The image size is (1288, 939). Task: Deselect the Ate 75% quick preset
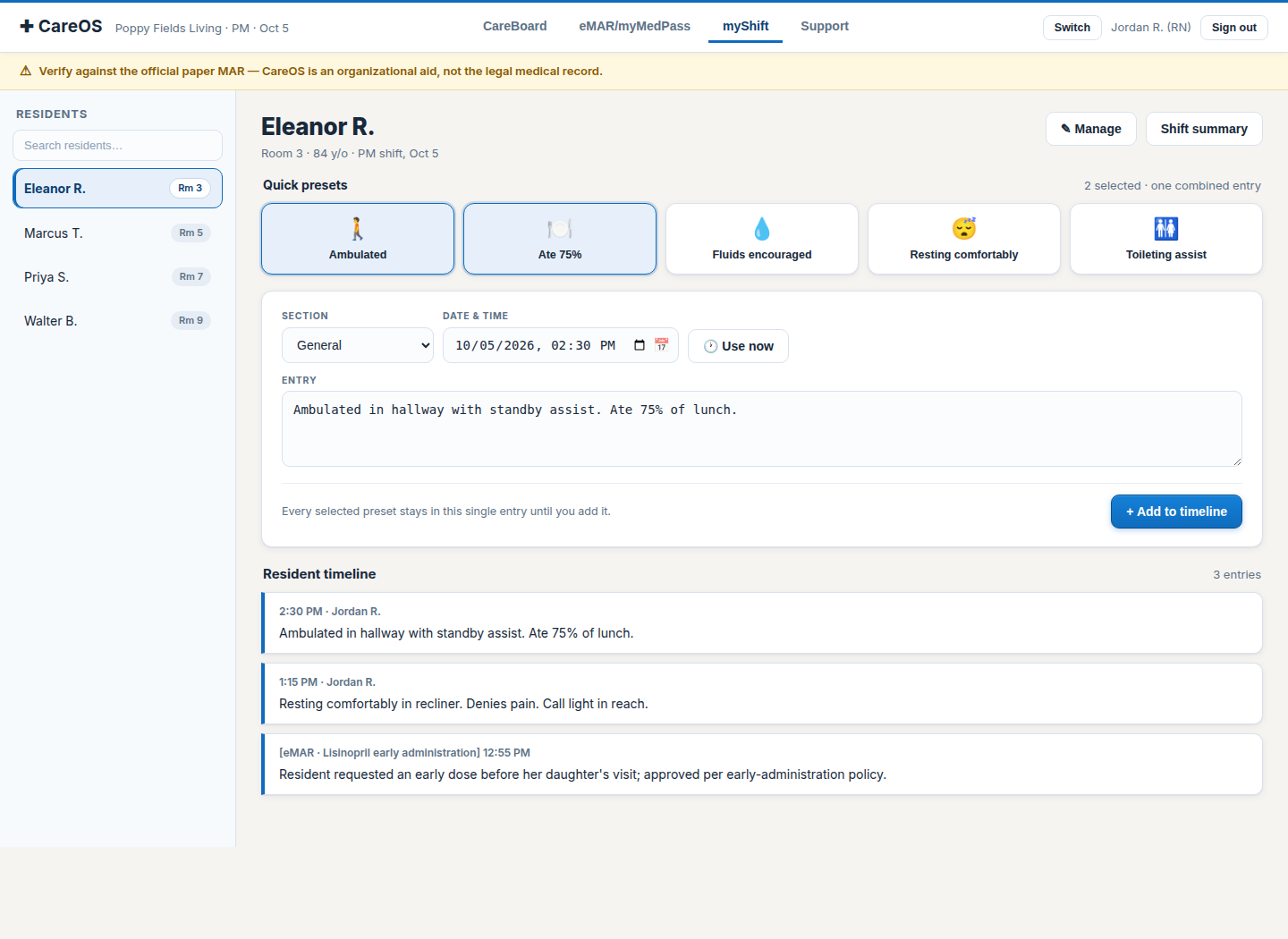click(x=560, y=239)
